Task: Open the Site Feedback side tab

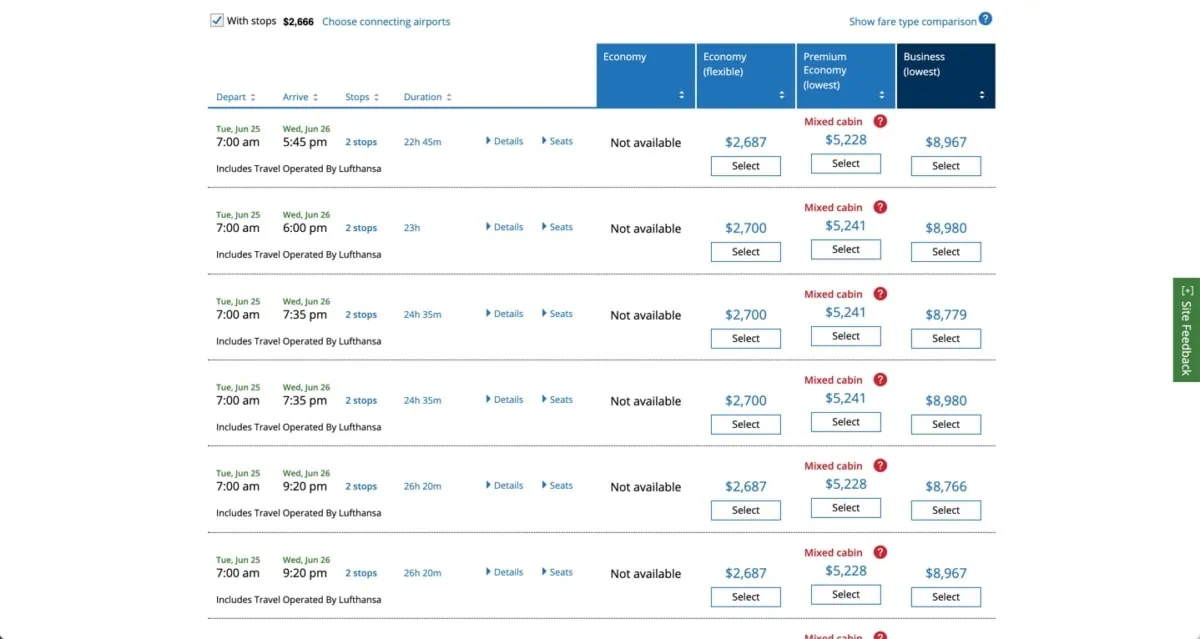Action: [x=1186, y=330]
